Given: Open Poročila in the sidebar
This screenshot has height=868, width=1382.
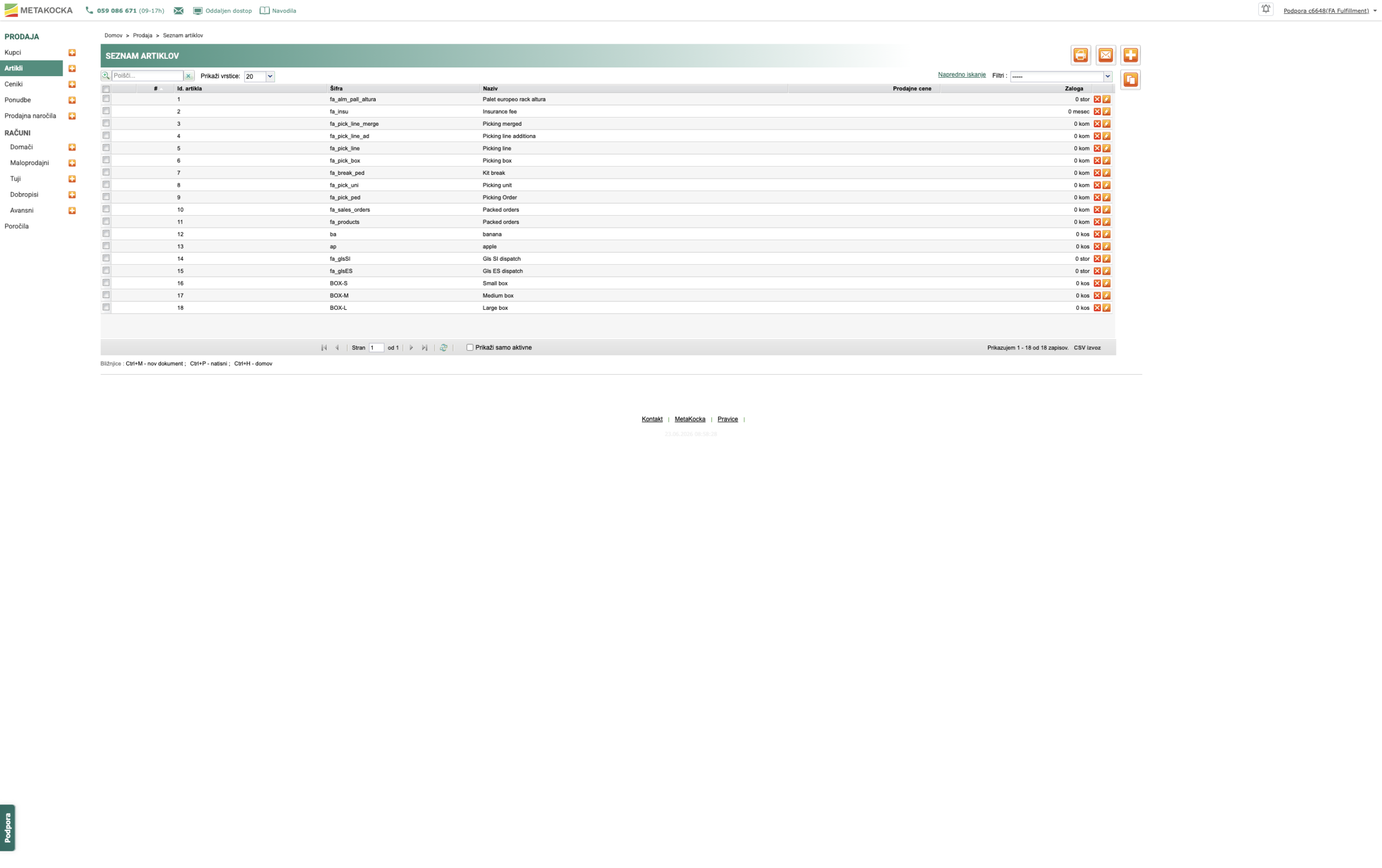Looking at the screenshot, I should pos(17,226).
